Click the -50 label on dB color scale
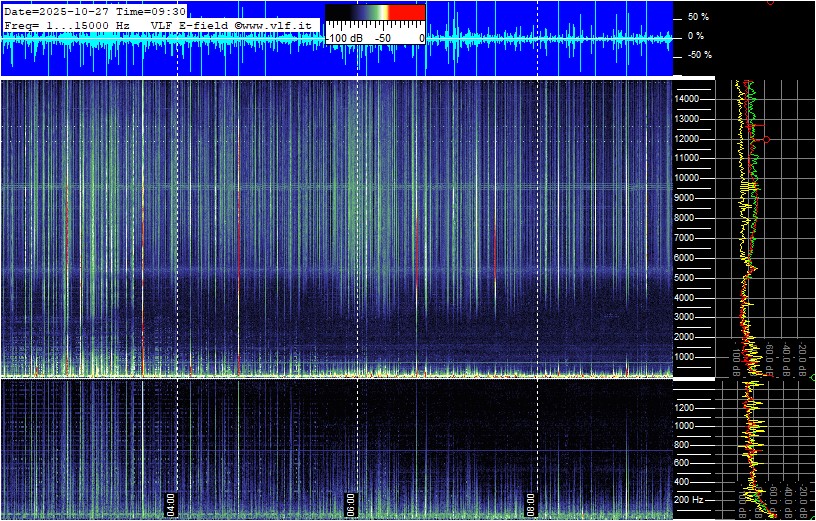The height and width of the screenshot is (521, 816). pyautogui.click(x=382, y=38)
